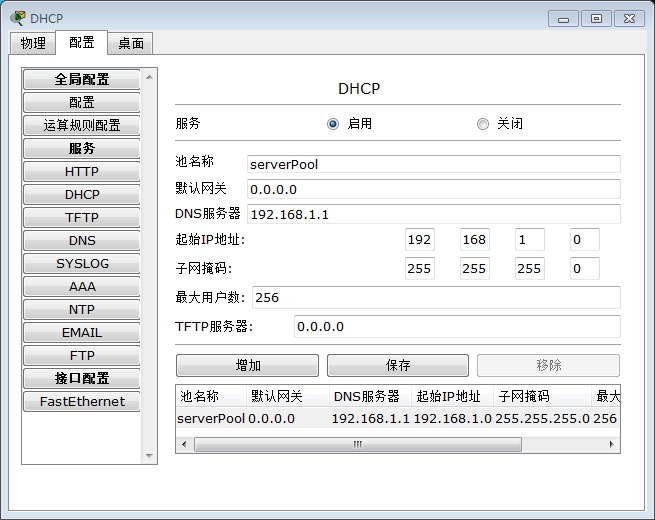Click the 起始IP地址 column header
The width and height of the screenshot is (655, 520).
[x=452, y=396]
